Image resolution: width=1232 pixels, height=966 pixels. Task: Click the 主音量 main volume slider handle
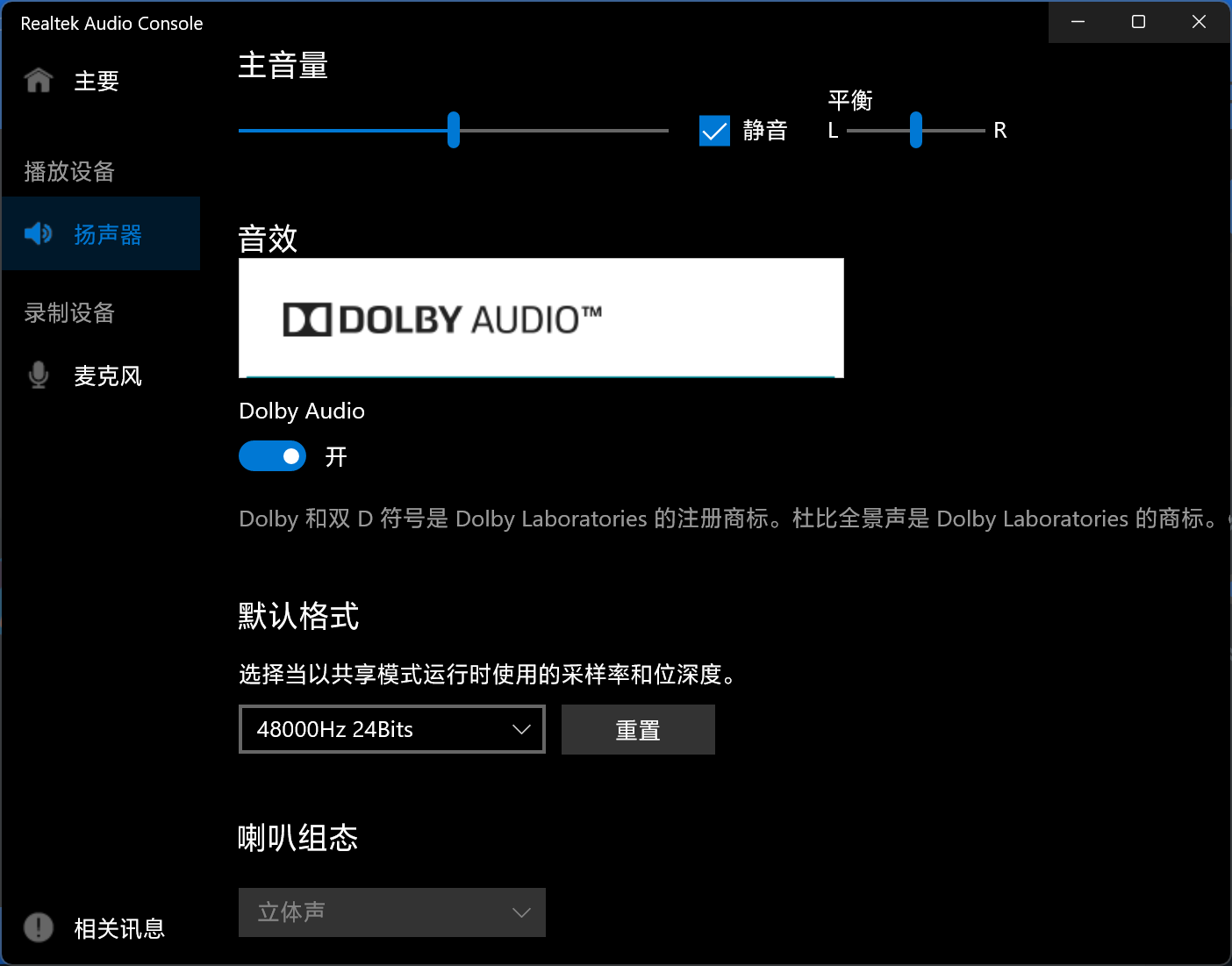(x=454, y=130)
